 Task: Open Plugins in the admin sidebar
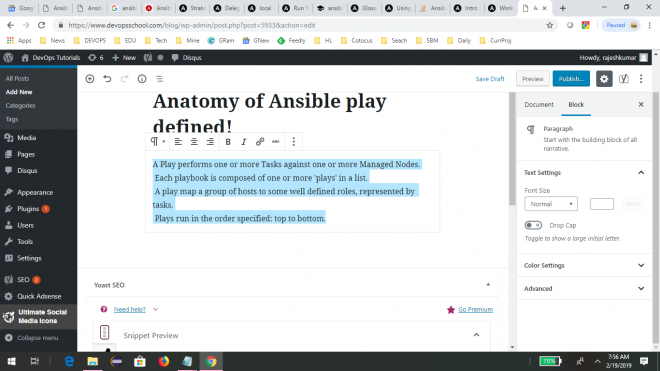coord(28,209)
